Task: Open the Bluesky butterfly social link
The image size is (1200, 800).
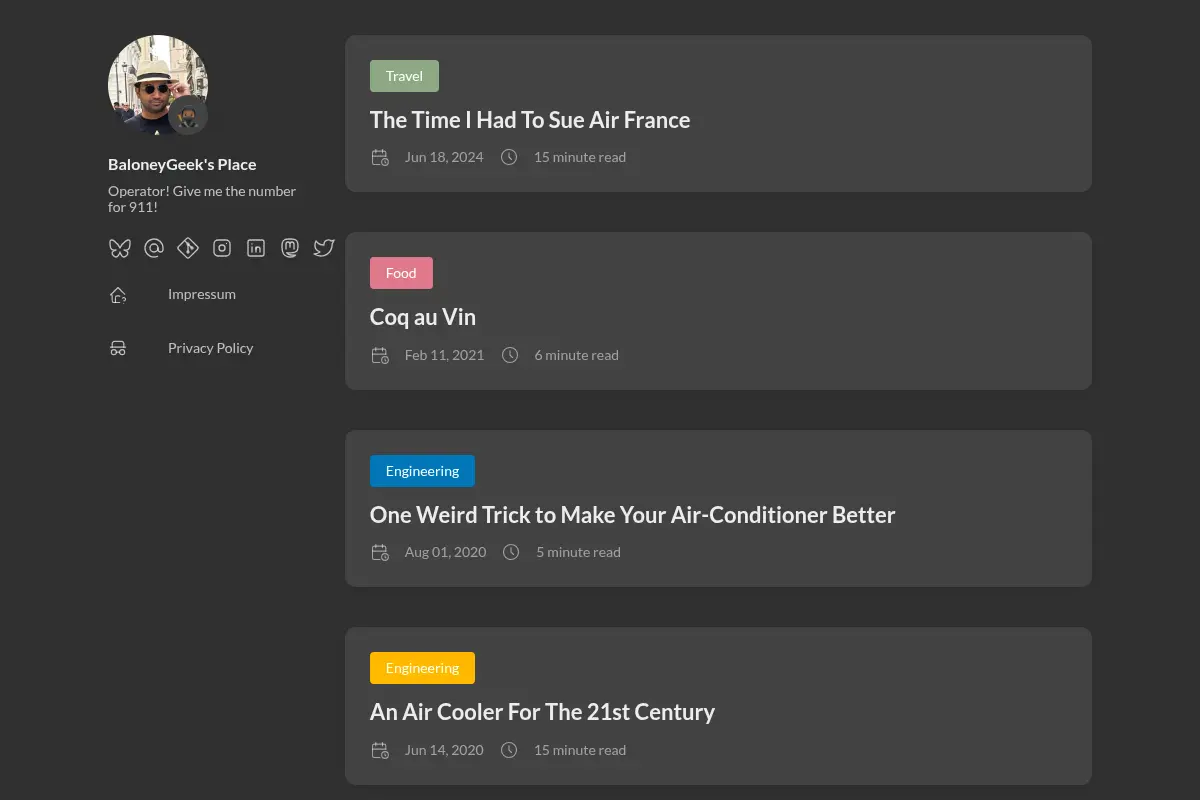Action: pyautogui.click(x=120, y=248)
